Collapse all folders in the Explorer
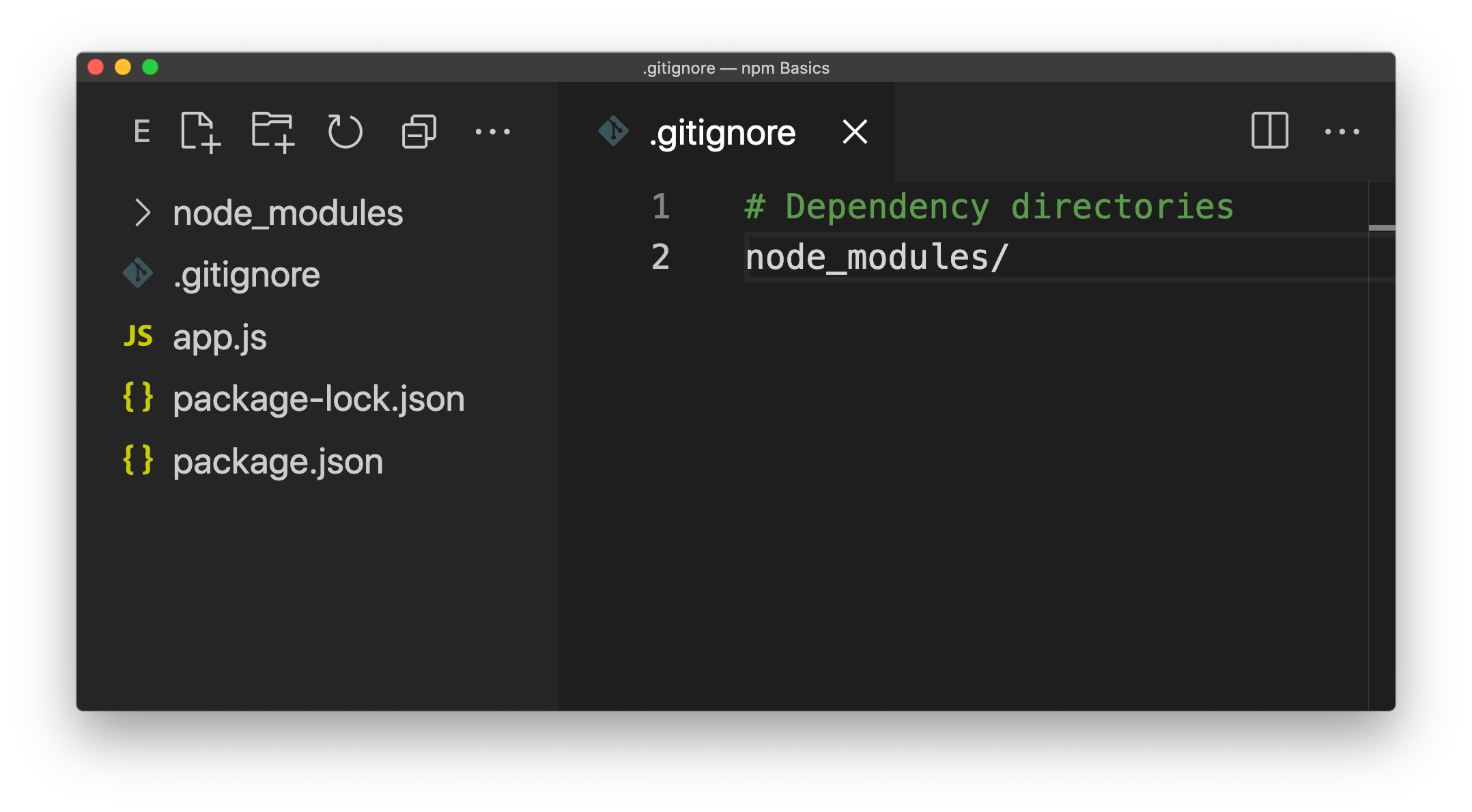Screen dimensions: 1472x812 click(418, 132)
